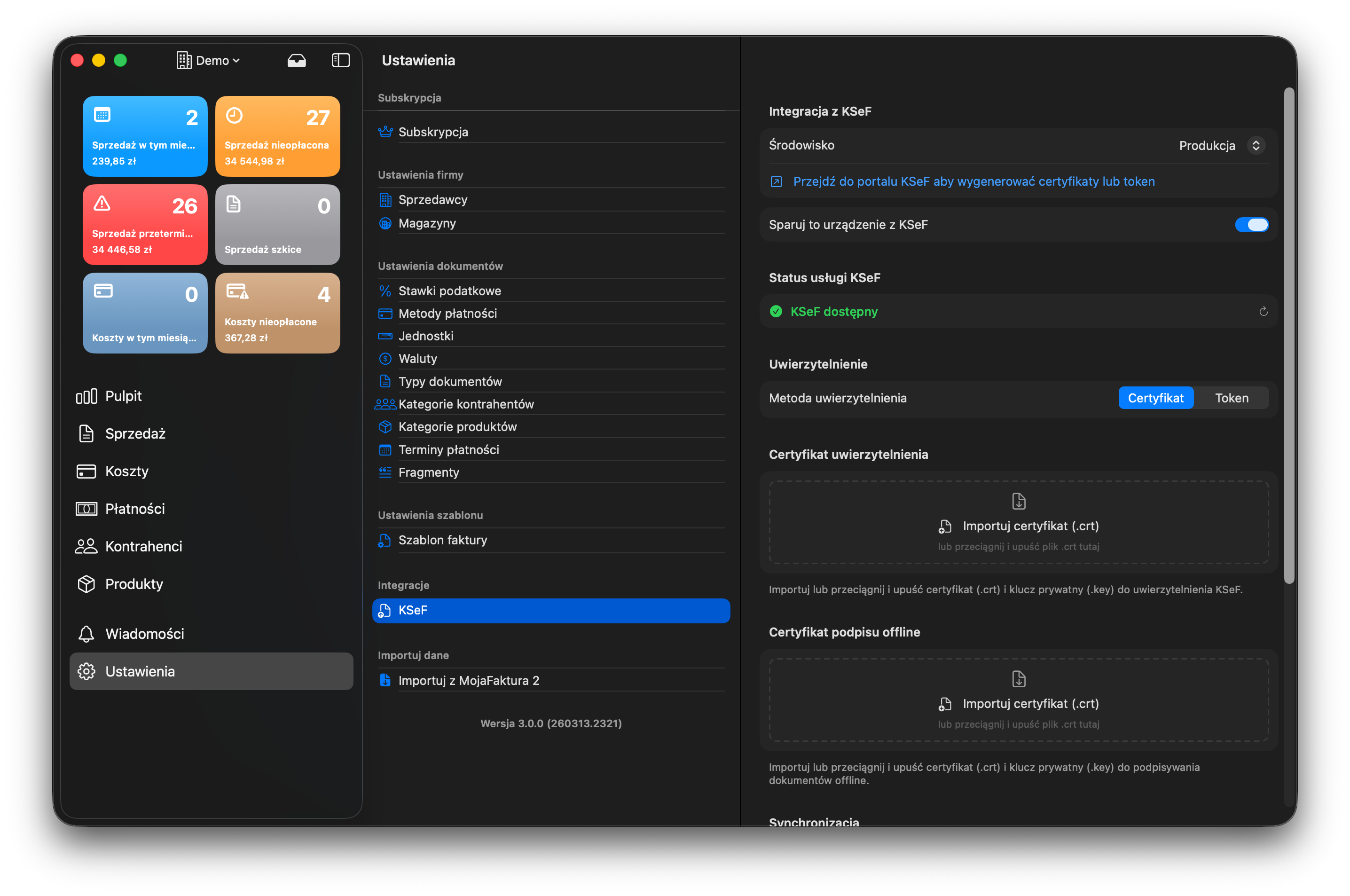Click the Środowisko stepper arrows
Image resolution: width=1350 pixels, height=896 pixels.
pos(1256,146)
